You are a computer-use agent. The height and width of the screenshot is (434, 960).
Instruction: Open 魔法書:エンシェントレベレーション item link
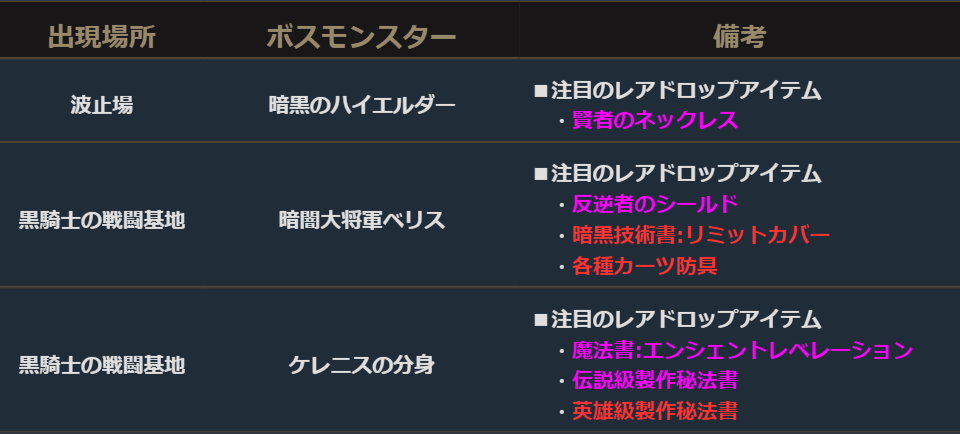click(742, 351)
